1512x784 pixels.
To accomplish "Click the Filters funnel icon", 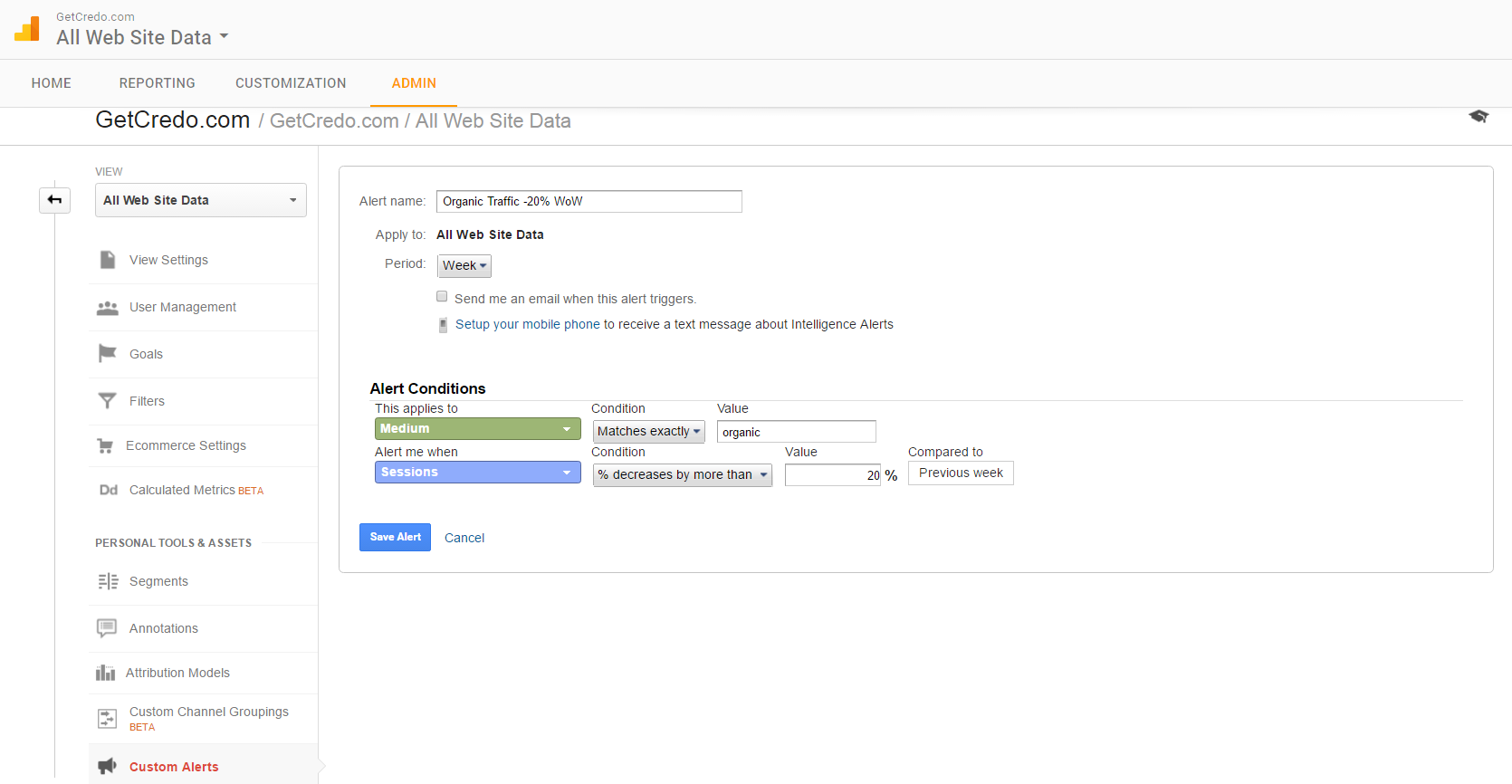I will (108, 401).
